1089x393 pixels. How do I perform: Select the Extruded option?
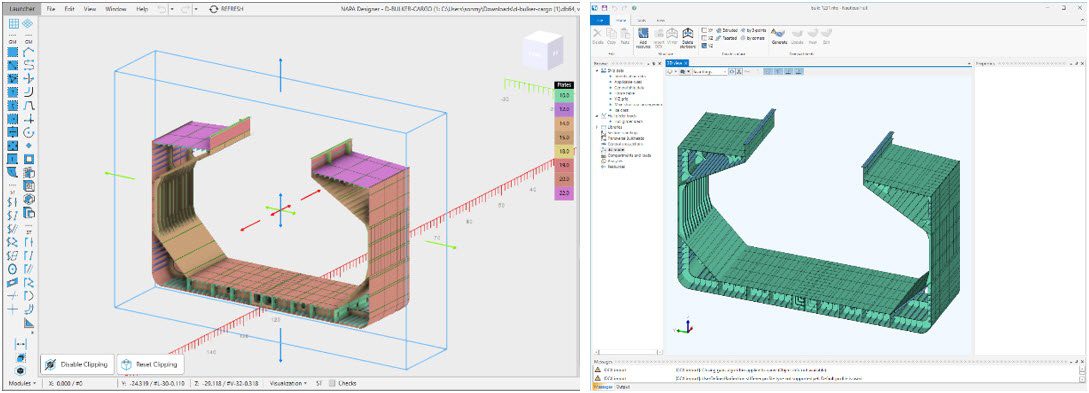coord(728,30)
